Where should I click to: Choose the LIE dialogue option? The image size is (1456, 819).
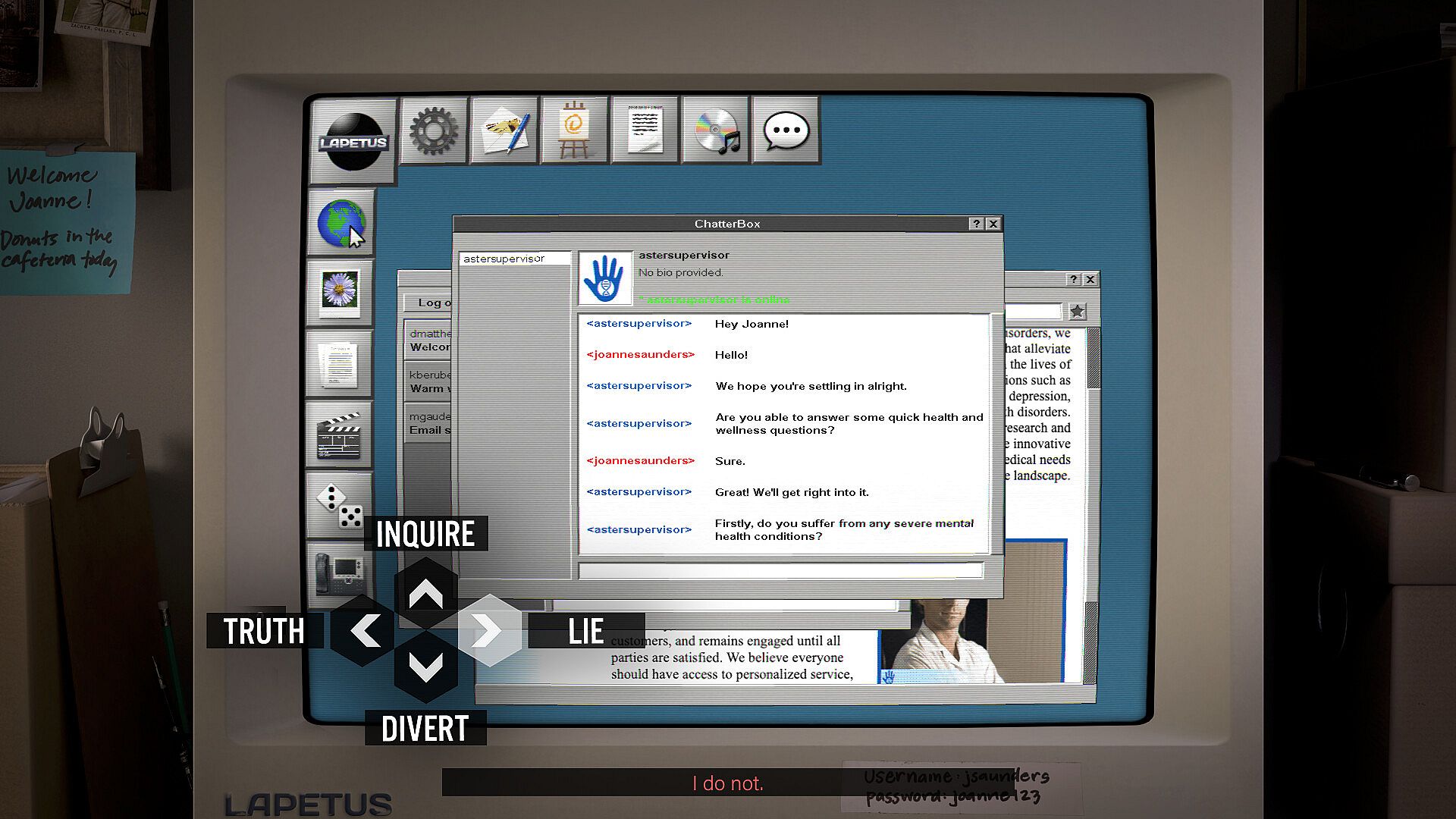(x=585, y=631)
